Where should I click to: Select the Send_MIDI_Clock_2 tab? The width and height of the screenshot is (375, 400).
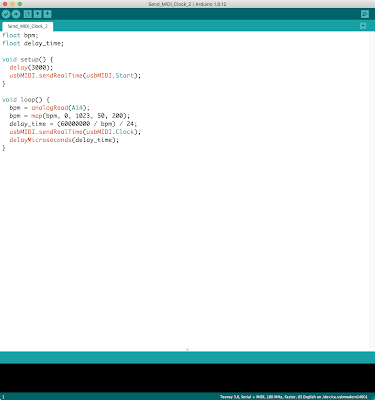27,26
